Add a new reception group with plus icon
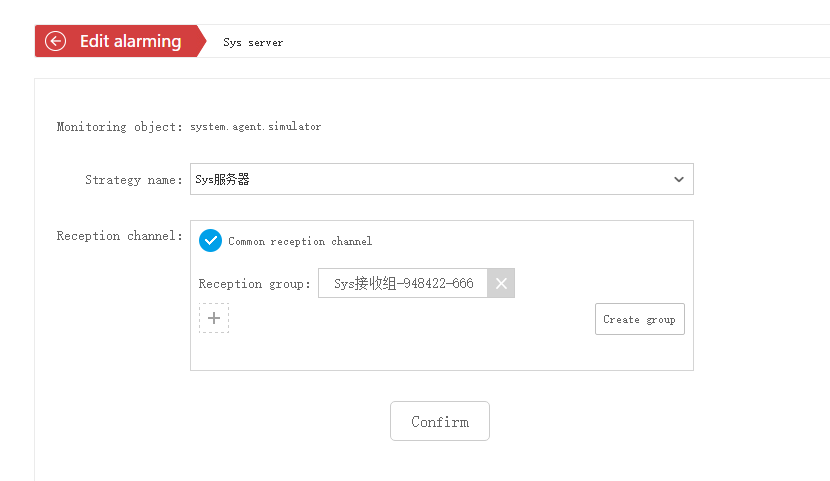This screenshot has height=481, width=830. [214, 318]
